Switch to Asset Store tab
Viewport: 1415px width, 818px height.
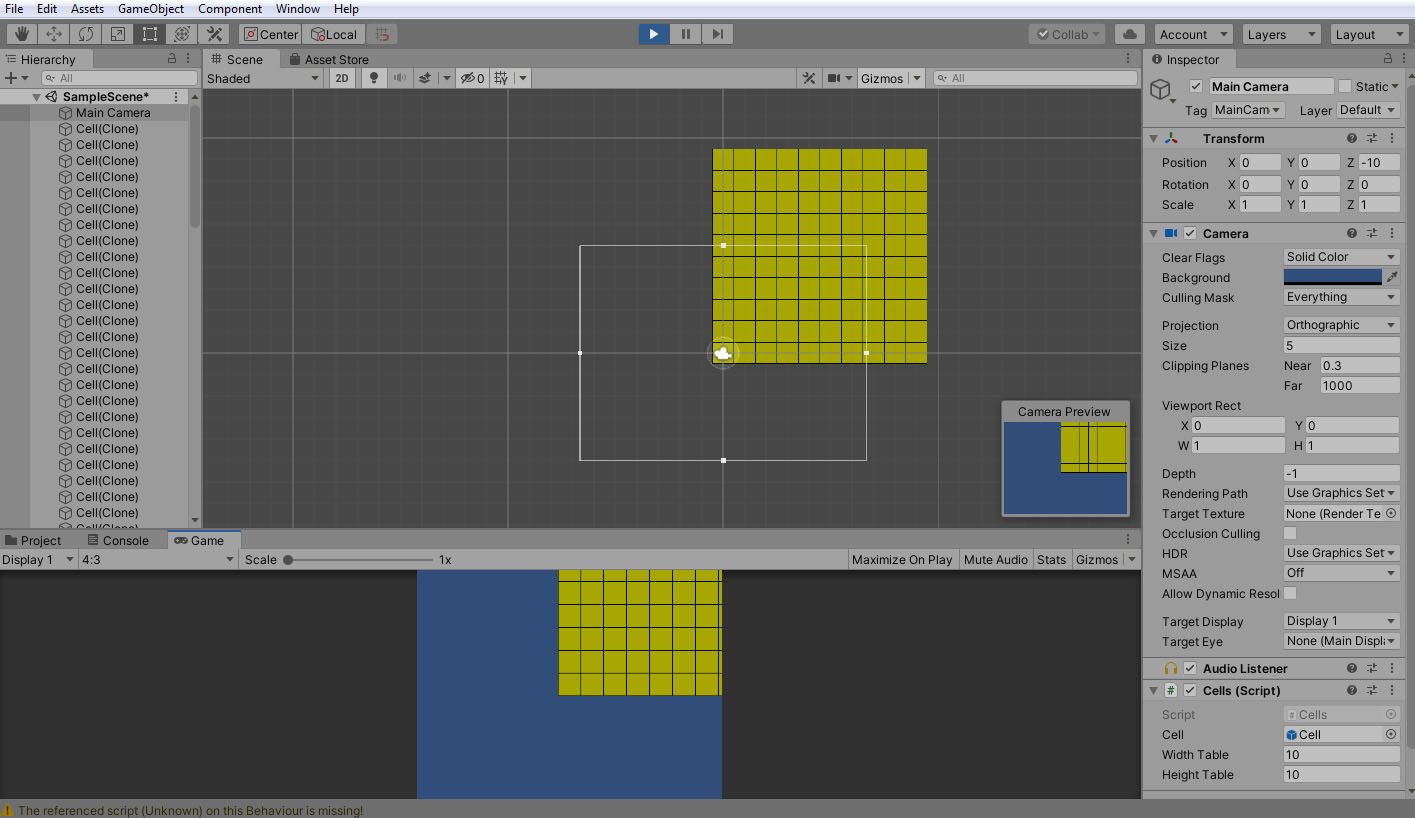click(x=328, y=59)
